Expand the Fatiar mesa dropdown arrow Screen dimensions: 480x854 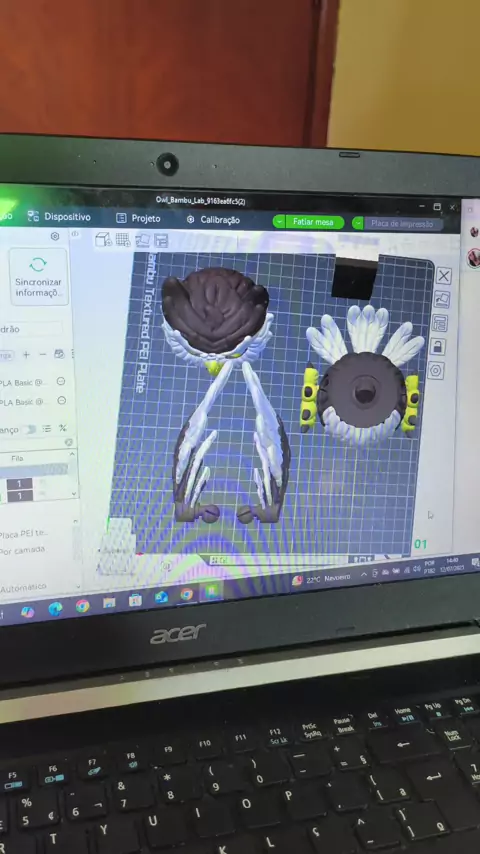[279, 222]
